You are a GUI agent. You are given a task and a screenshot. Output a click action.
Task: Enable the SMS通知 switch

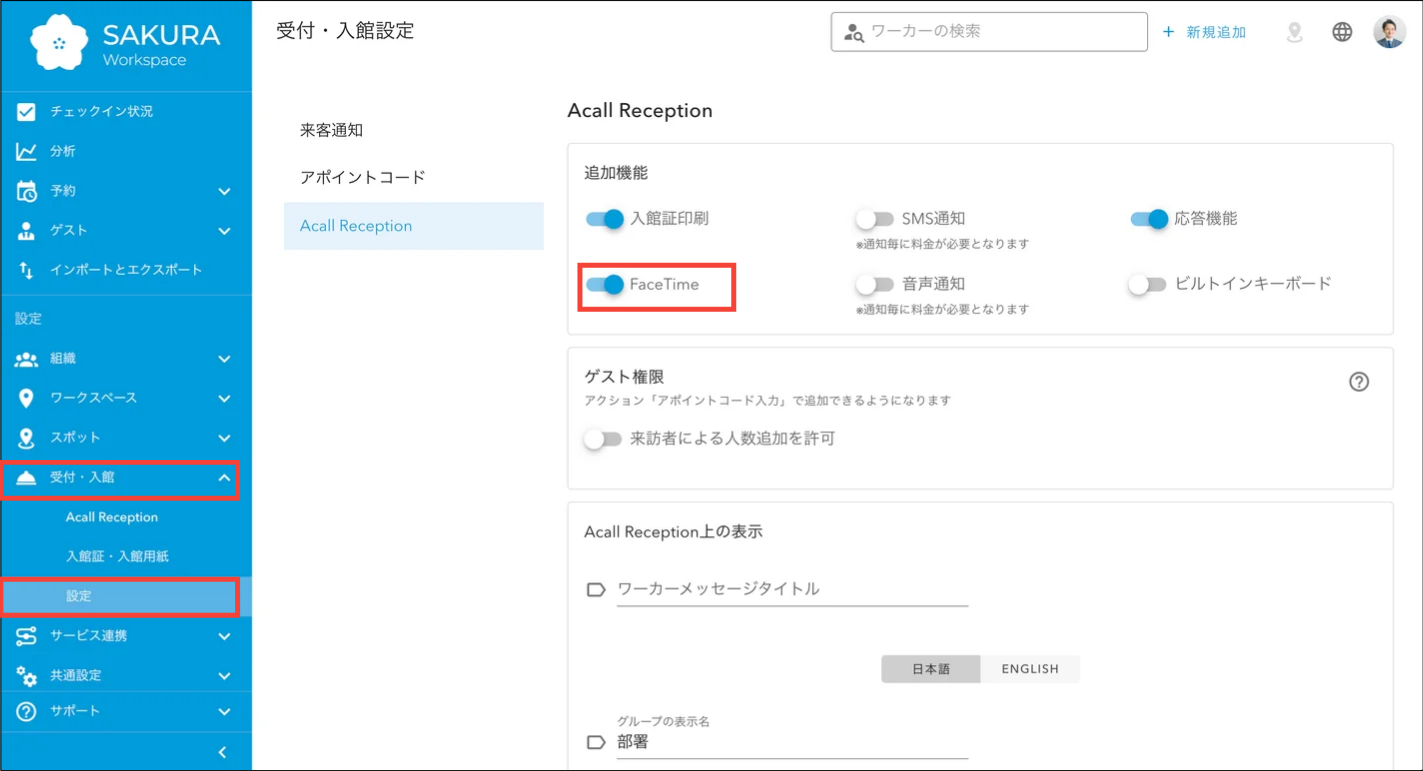tap(874, 219)
